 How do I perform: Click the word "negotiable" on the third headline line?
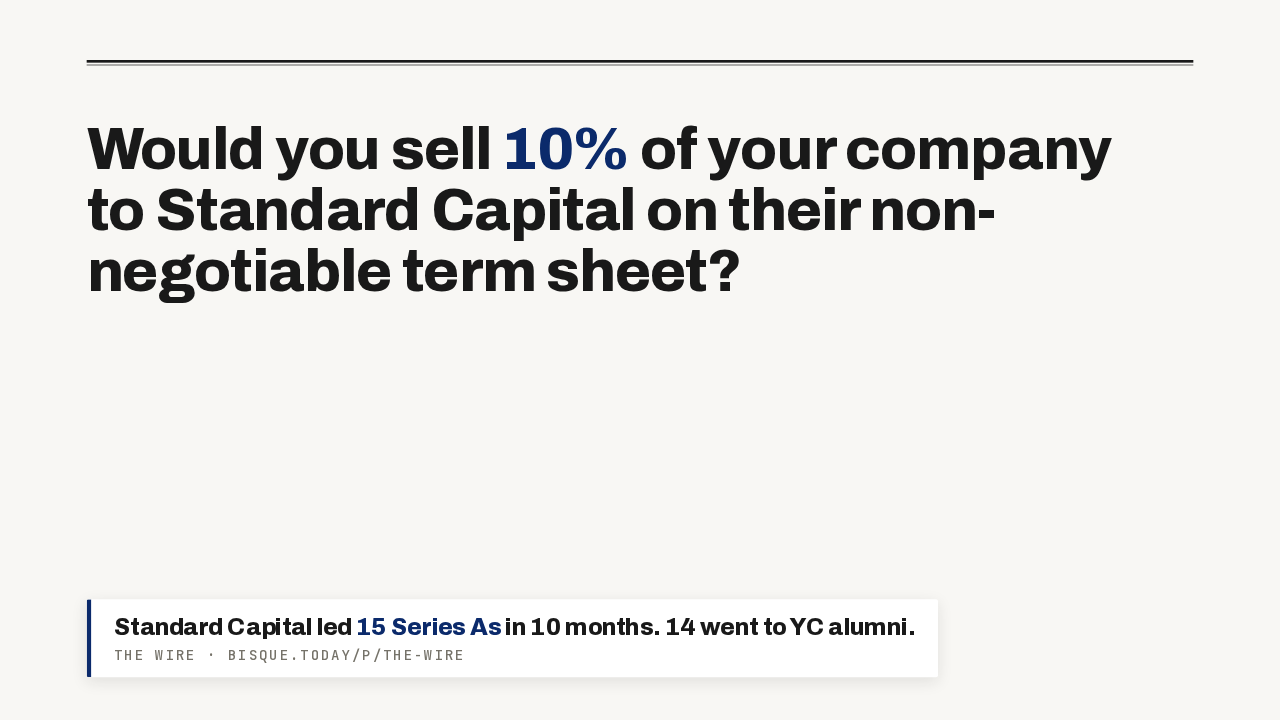pos(239,273)
